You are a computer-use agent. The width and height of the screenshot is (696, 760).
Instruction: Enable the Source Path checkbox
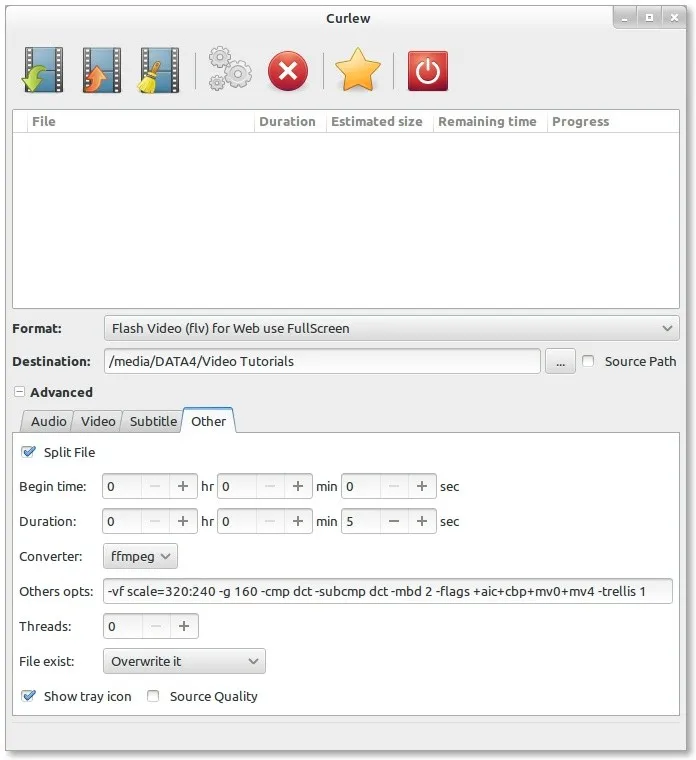pos(588,361)
